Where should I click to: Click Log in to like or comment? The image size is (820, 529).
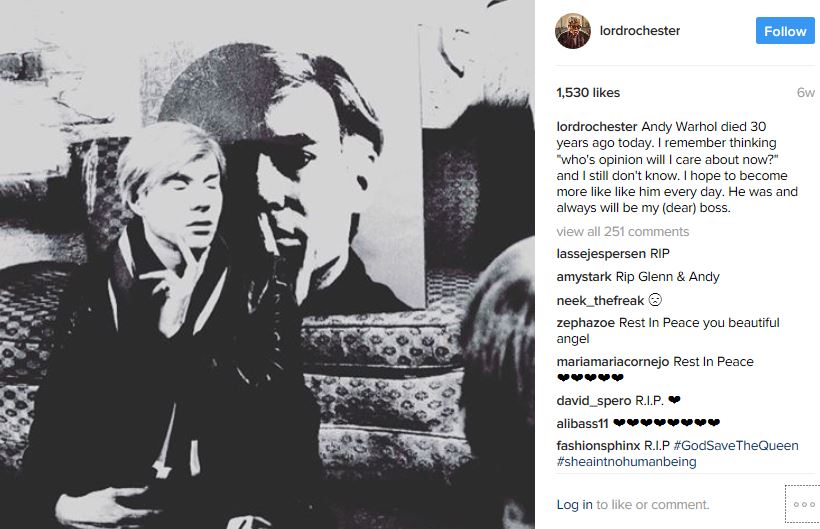click(574, 505)
